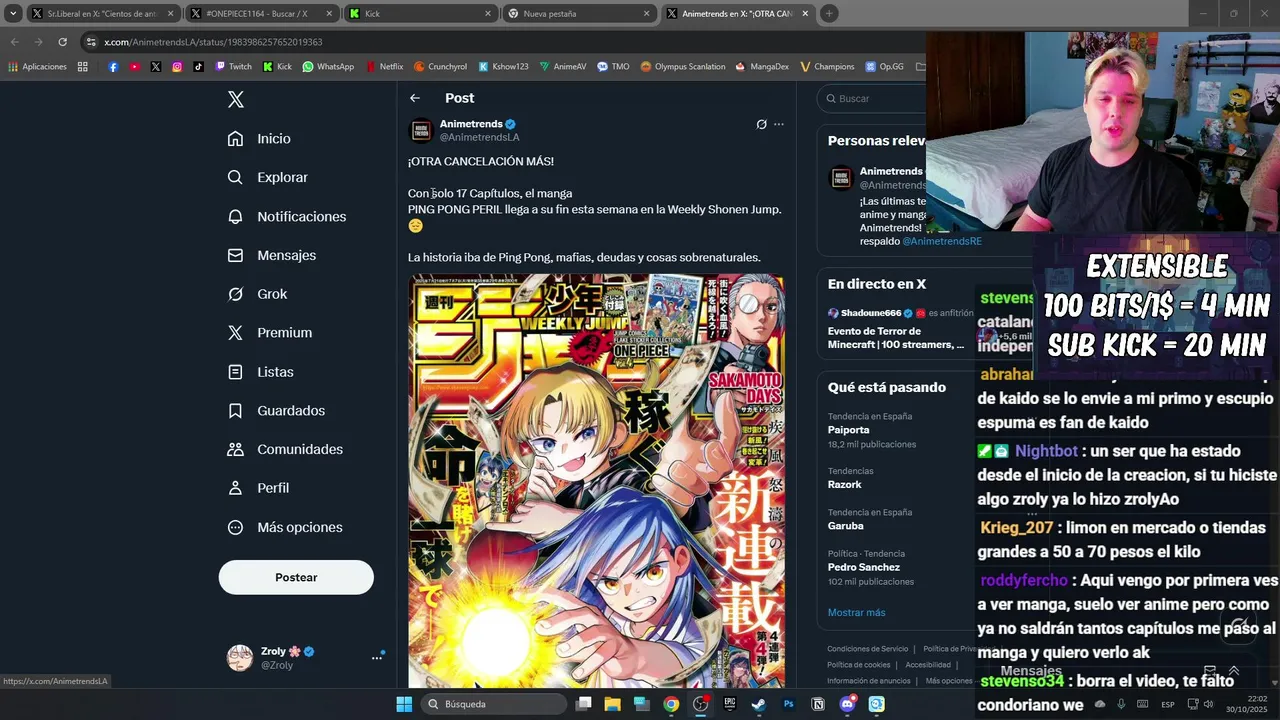Open OBS Studio from taskbar

tap(701, 704)
